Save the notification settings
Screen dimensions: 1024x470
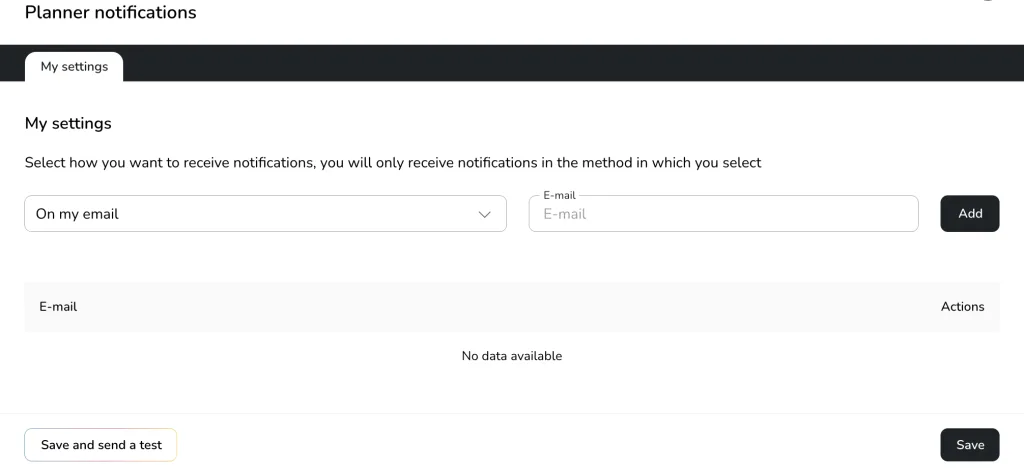point(969,445)
